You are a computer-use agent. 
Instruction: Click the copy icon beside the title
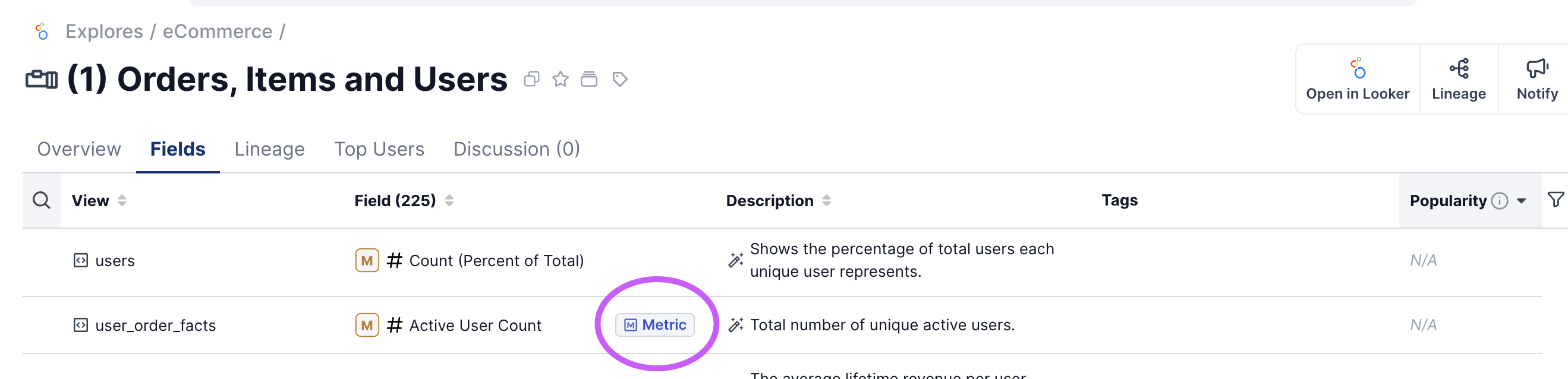(x=531, y=79)
